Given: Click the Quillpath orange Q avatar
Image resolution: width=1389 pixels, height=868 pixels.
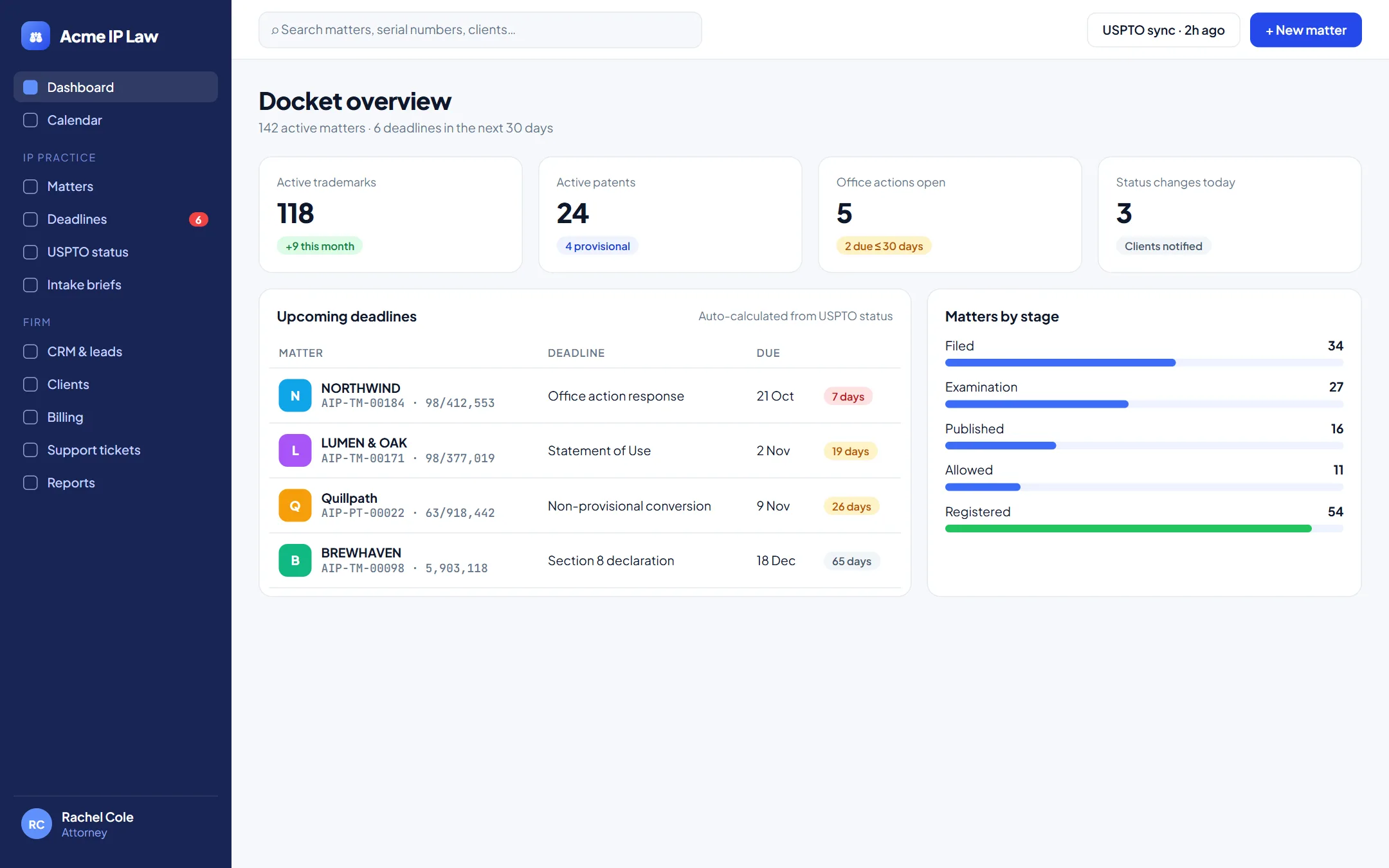Looking at the screenshot, I should tap(295, 505).
